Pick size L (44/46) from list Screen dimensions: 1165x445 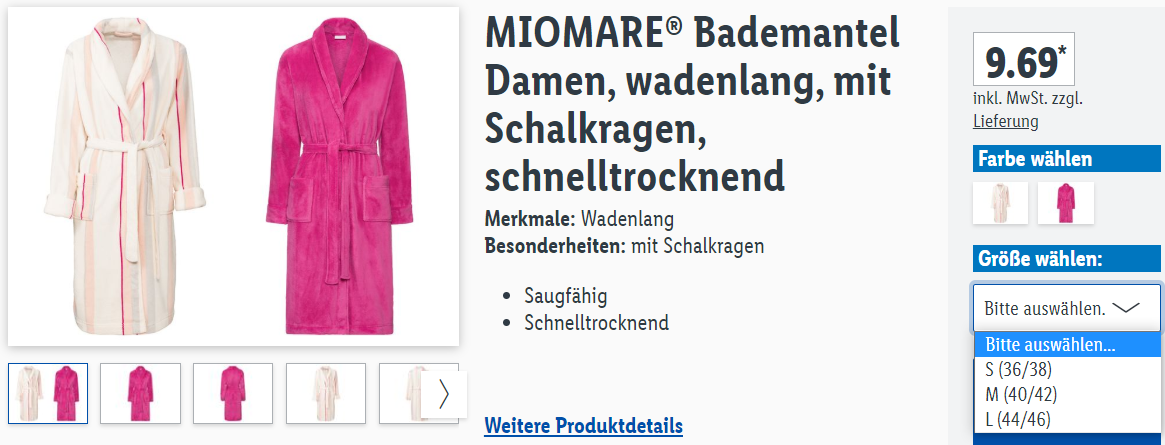(1066, 419)
